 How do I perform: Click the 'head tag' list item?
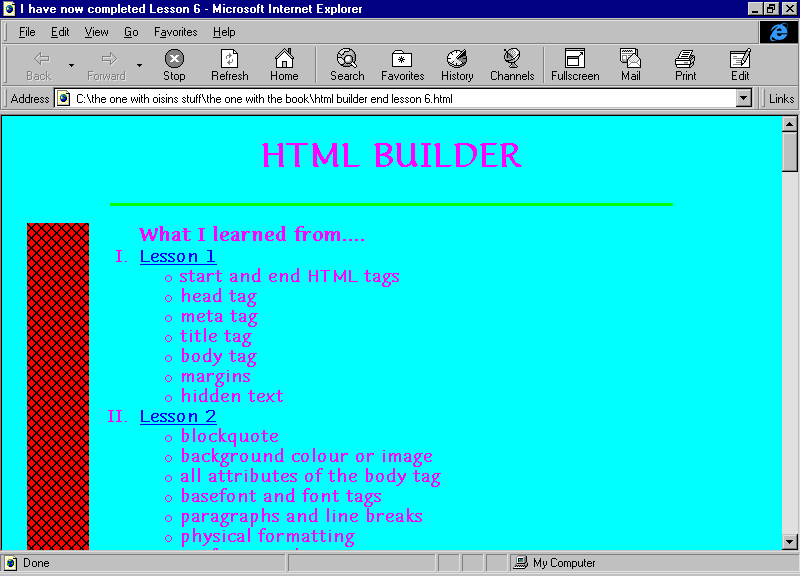[218, 296]
